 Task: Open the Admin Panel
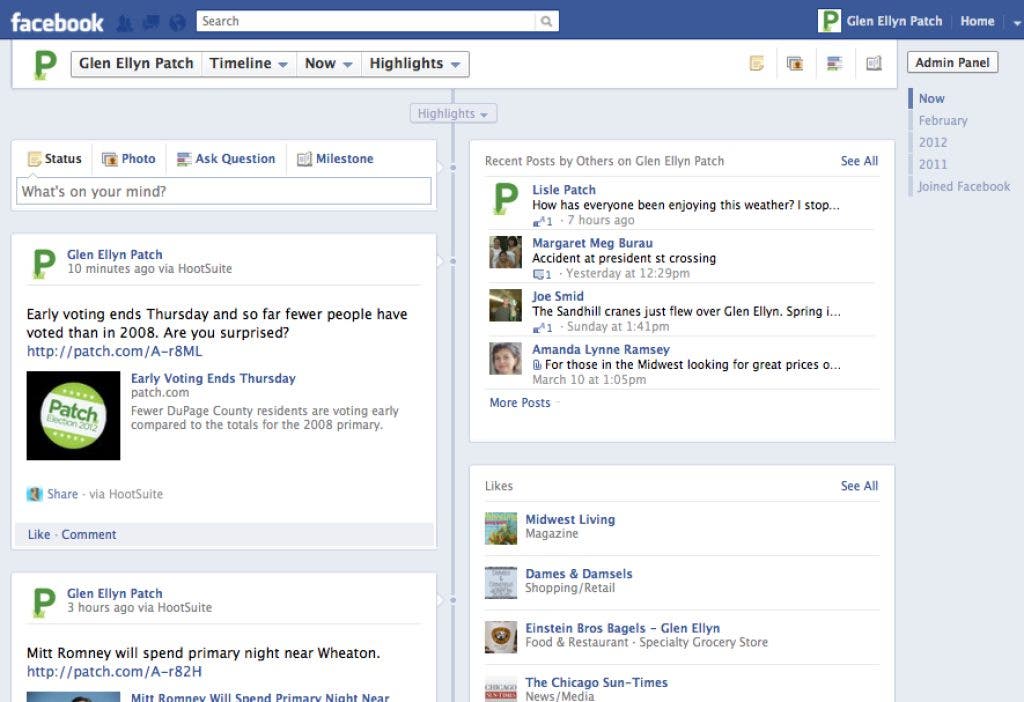[x=952, y=63]
